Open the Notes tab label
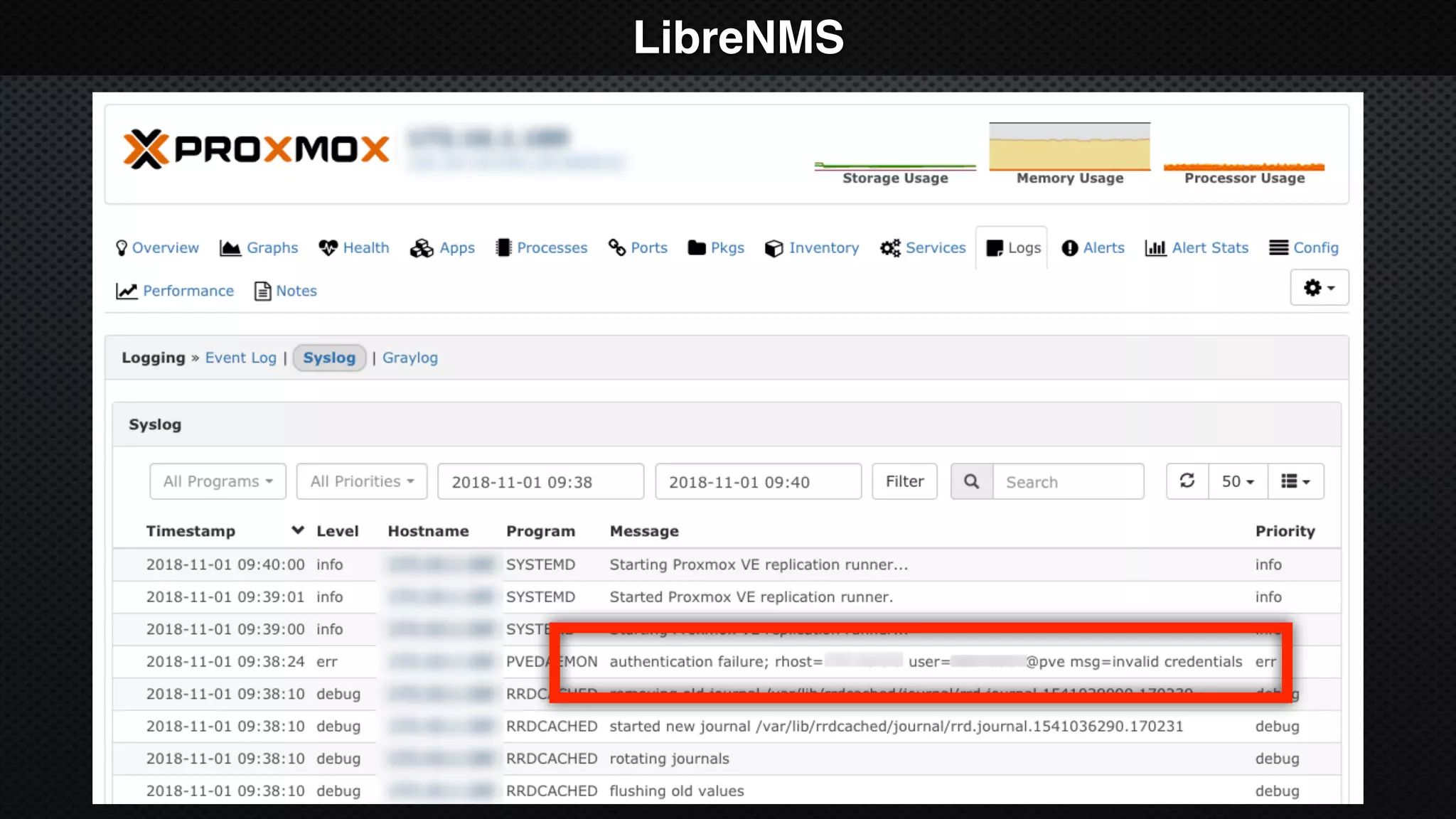Image resolution: width=1456 pixels, height=819 pixels. pyautogui.click(x=296, y=291)
